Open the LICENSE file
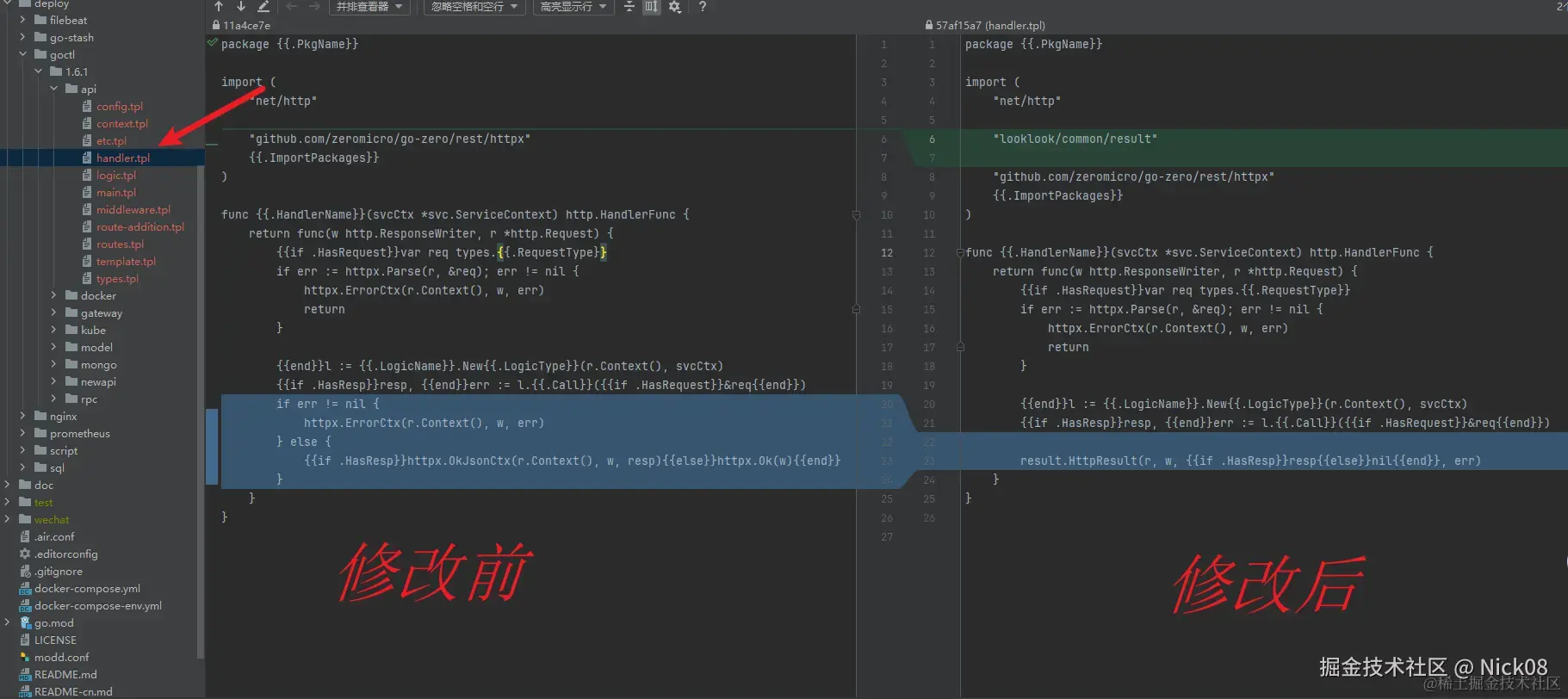 click(x=55, y=640)
